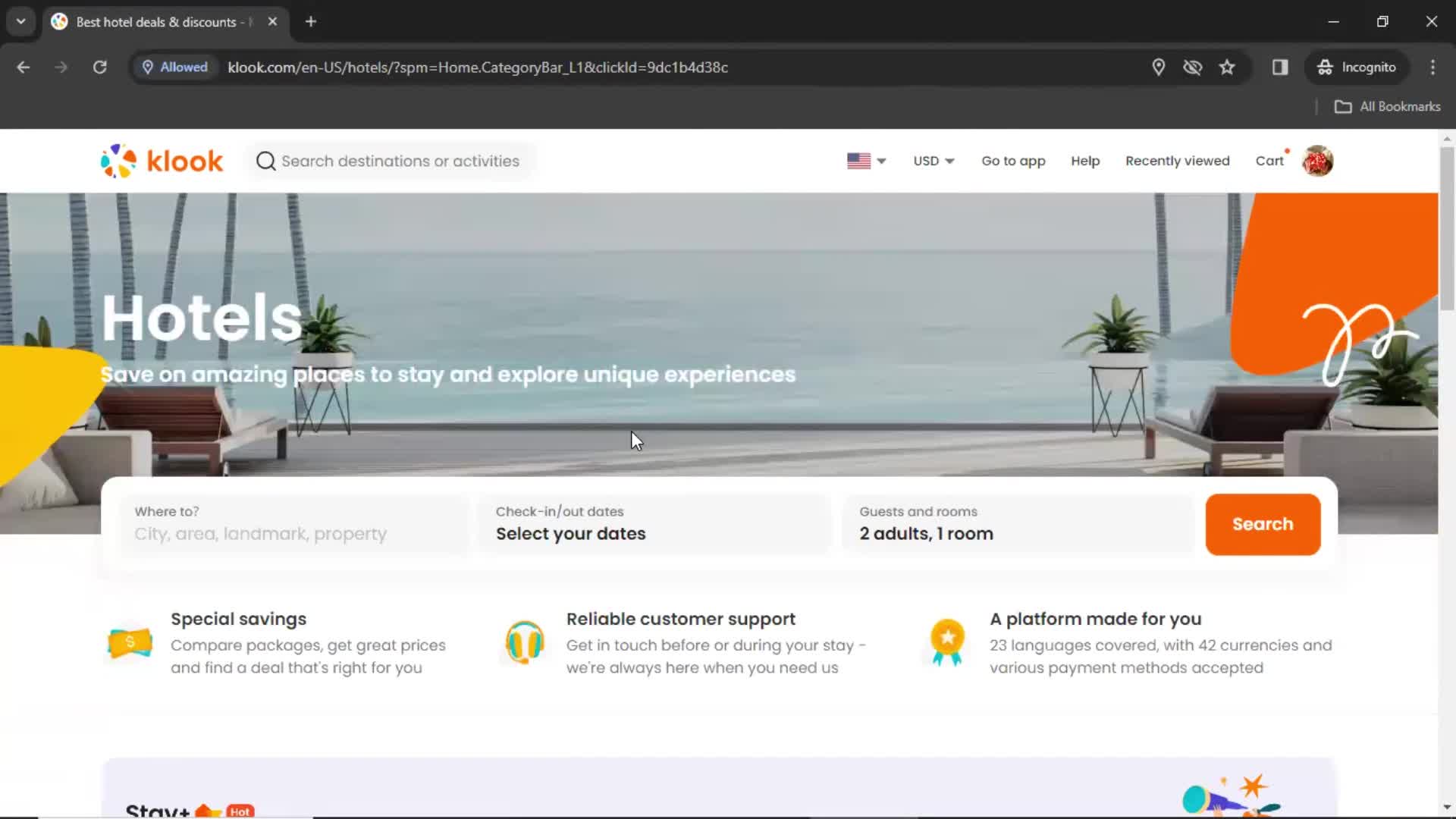The height and width of the screenshot is (819, 1456).
Task: Click the Recently viewed menu item
Action: click(x=1177, y=160)
